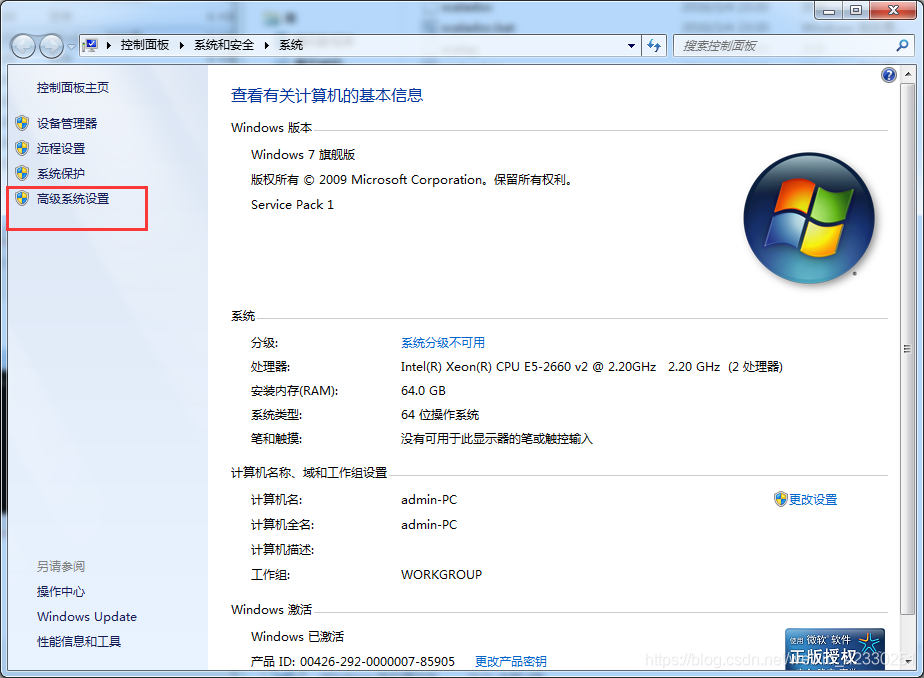Click shield icon next to 系统保护
Viewport: 924px width, 678px height.
pos(22,173)
